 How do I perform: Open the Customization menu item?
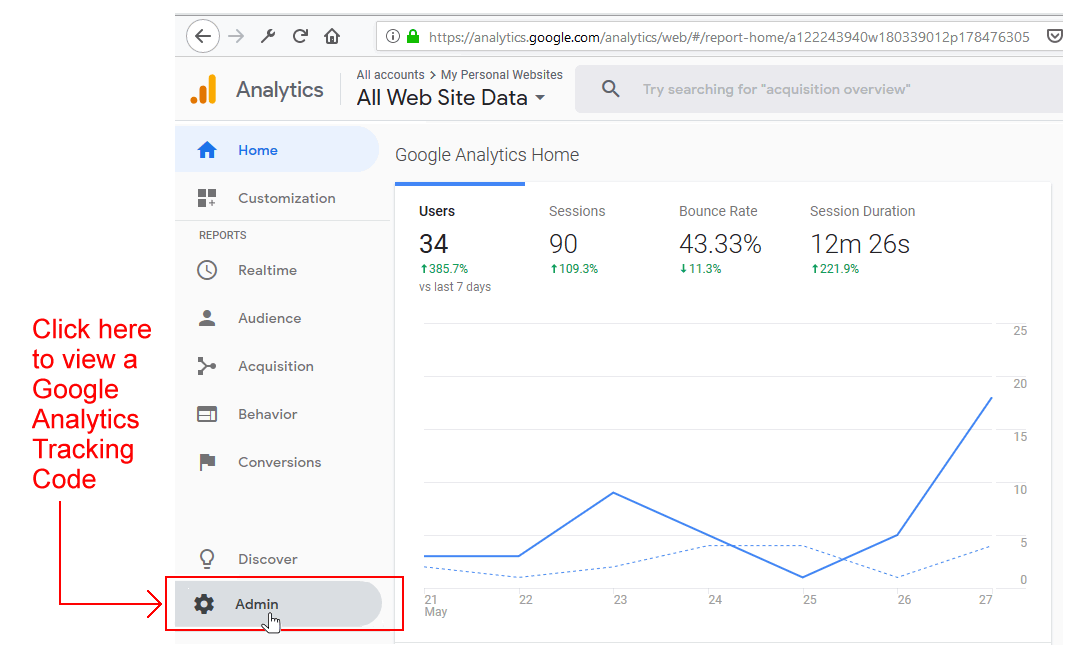(x=286, y=198)
